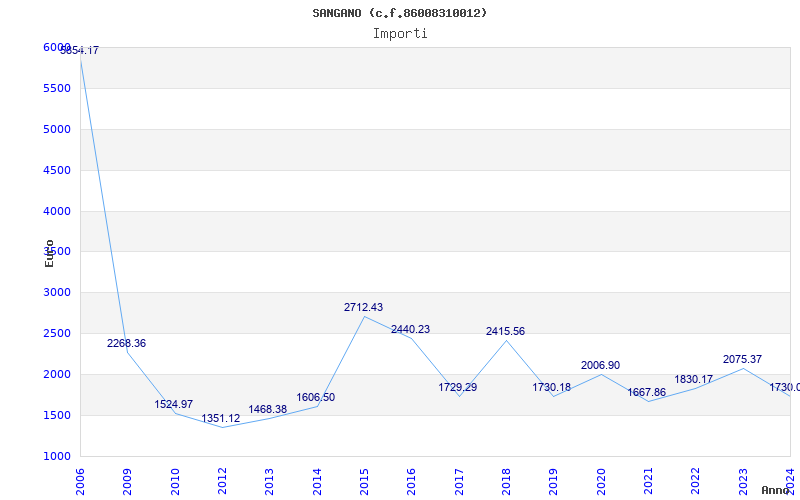Click the x-axis year label 2018
Image resolution: width=800 pixels, height=500 pixels.
[x=506, y=482]
